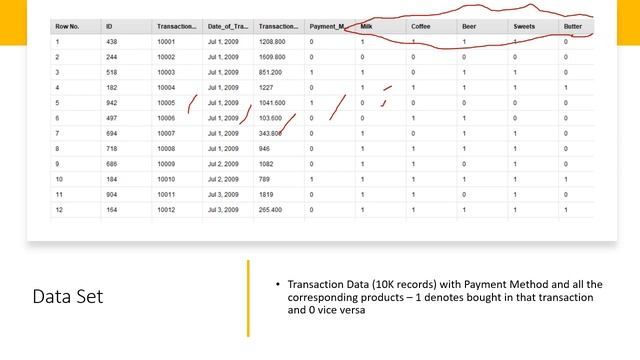
Task: Select amount cell '1819'
Action: (266, 195)
